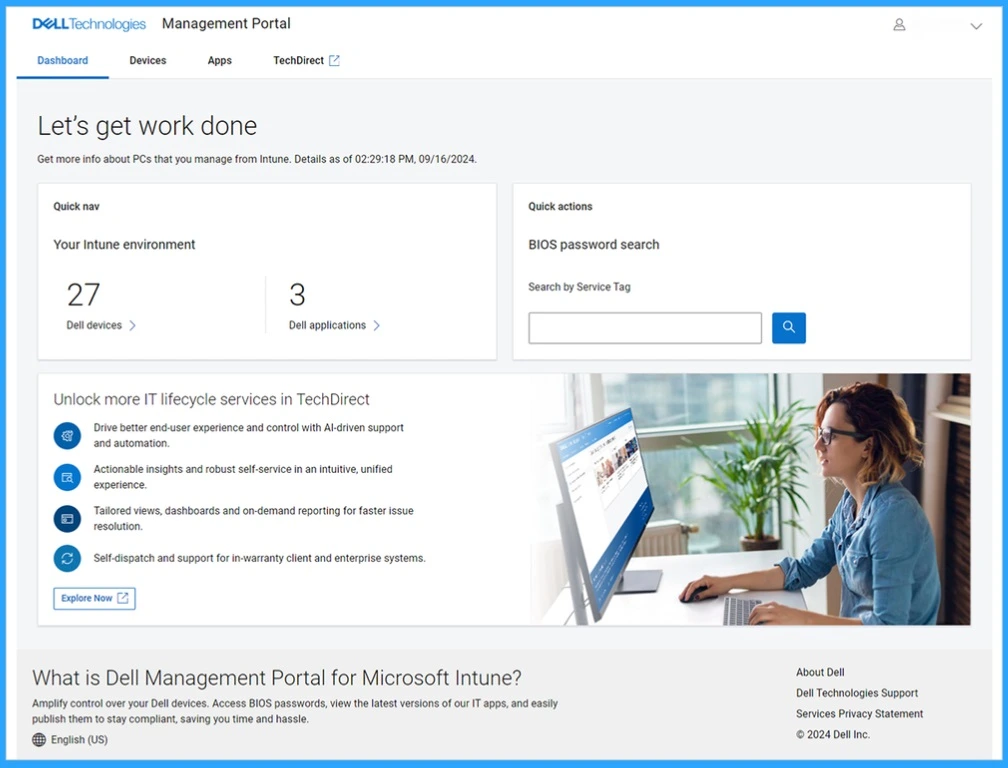
Task: Go to the Apps tab
Action: click(x=219, y=60)
